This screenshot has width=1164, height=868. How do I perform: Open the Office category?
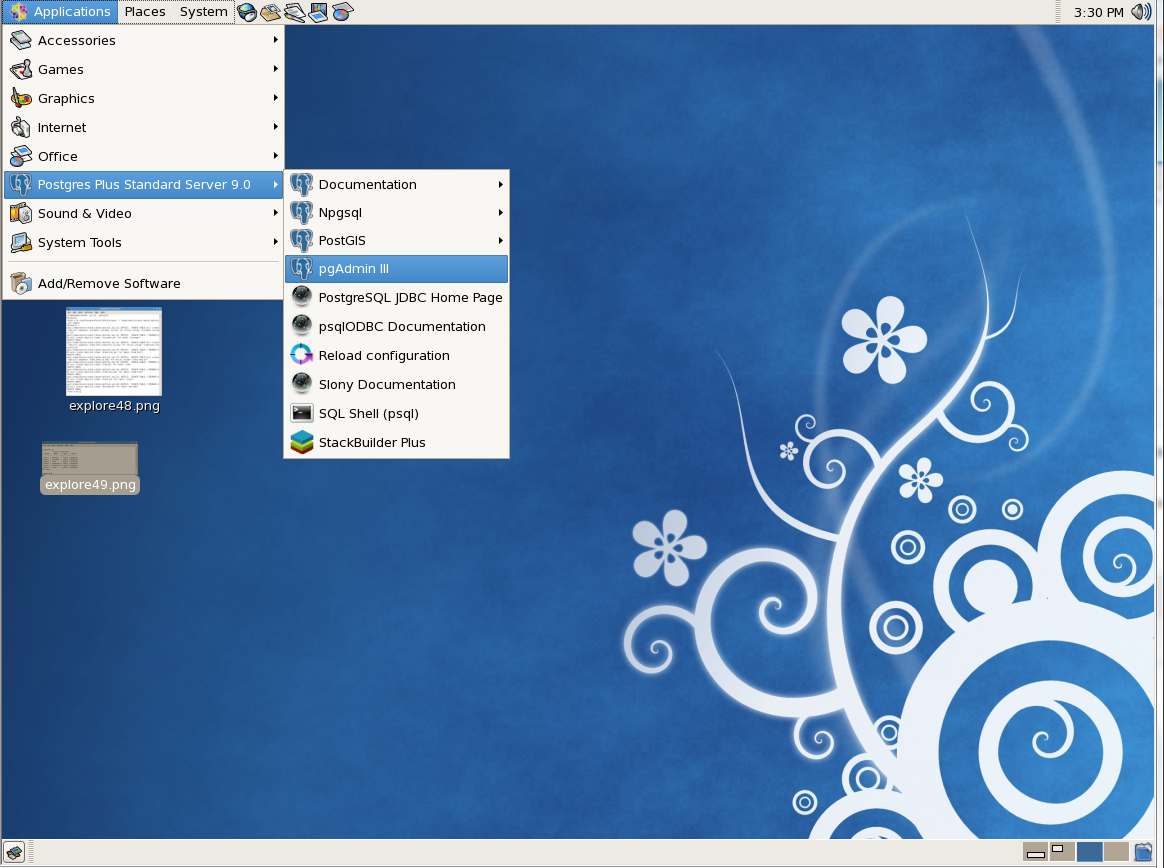143,156
